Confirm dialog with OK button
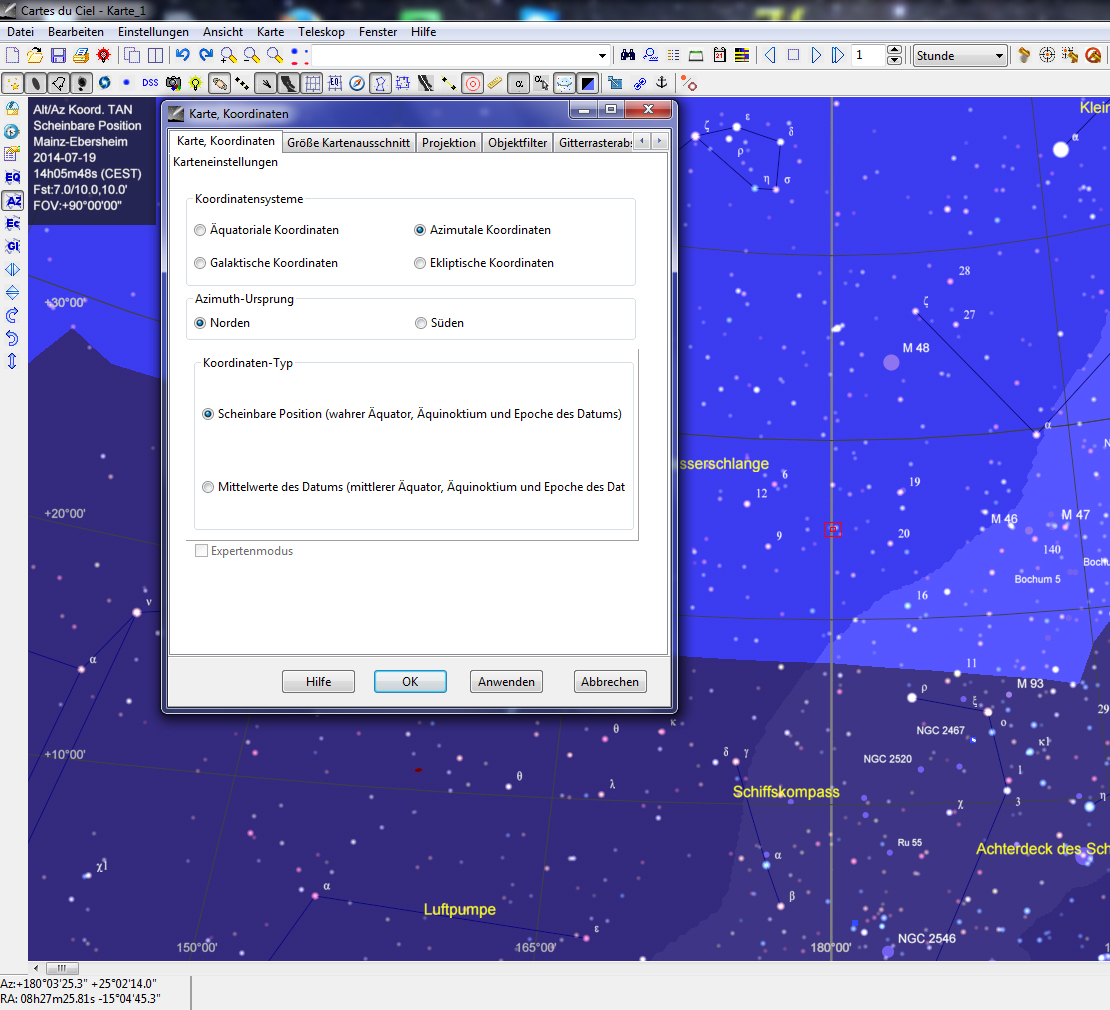Screen dimensions: 1110x1010 [x=411, y=682]
